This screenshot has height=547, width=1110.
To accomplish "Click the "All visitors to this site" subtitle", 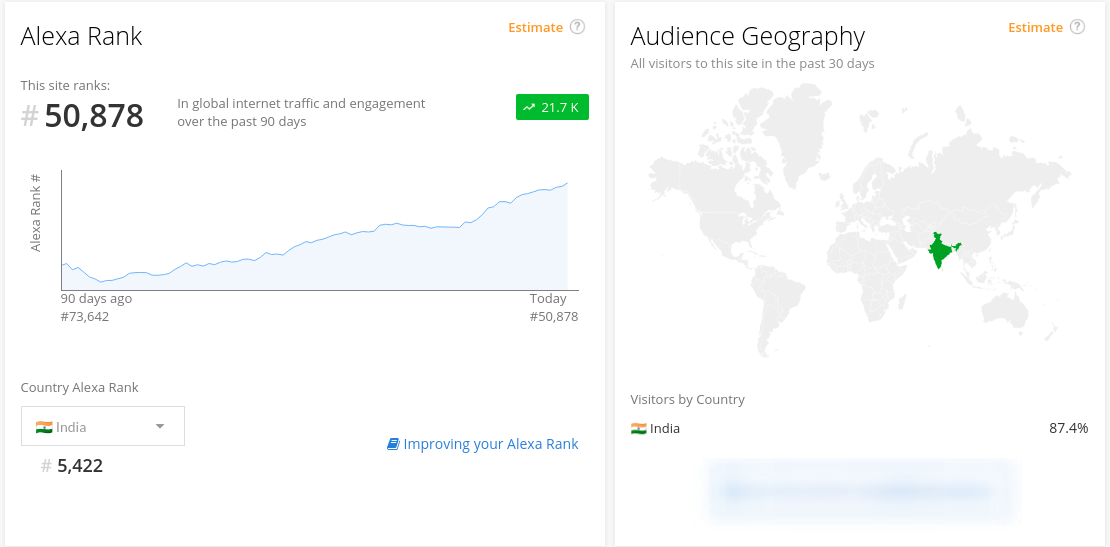I will pos(753,63).
